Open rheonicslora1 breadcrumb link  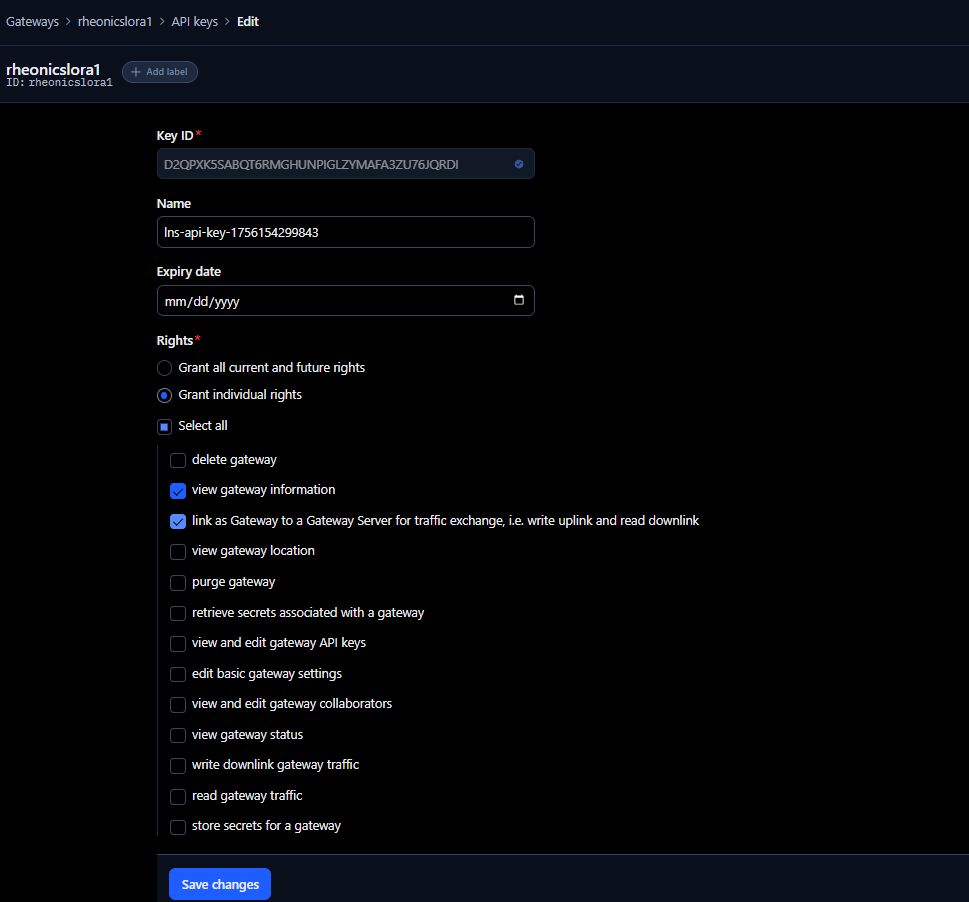pos(115,22)
